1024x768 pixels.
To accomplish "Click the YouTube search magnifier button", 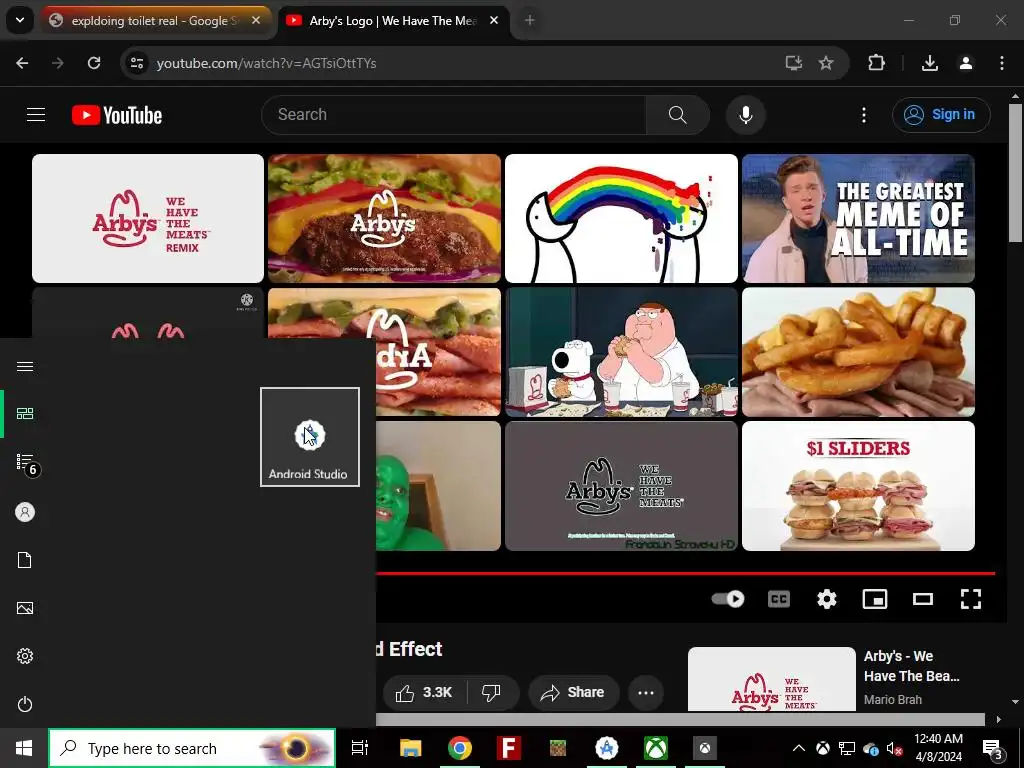I will click(677, 115).
